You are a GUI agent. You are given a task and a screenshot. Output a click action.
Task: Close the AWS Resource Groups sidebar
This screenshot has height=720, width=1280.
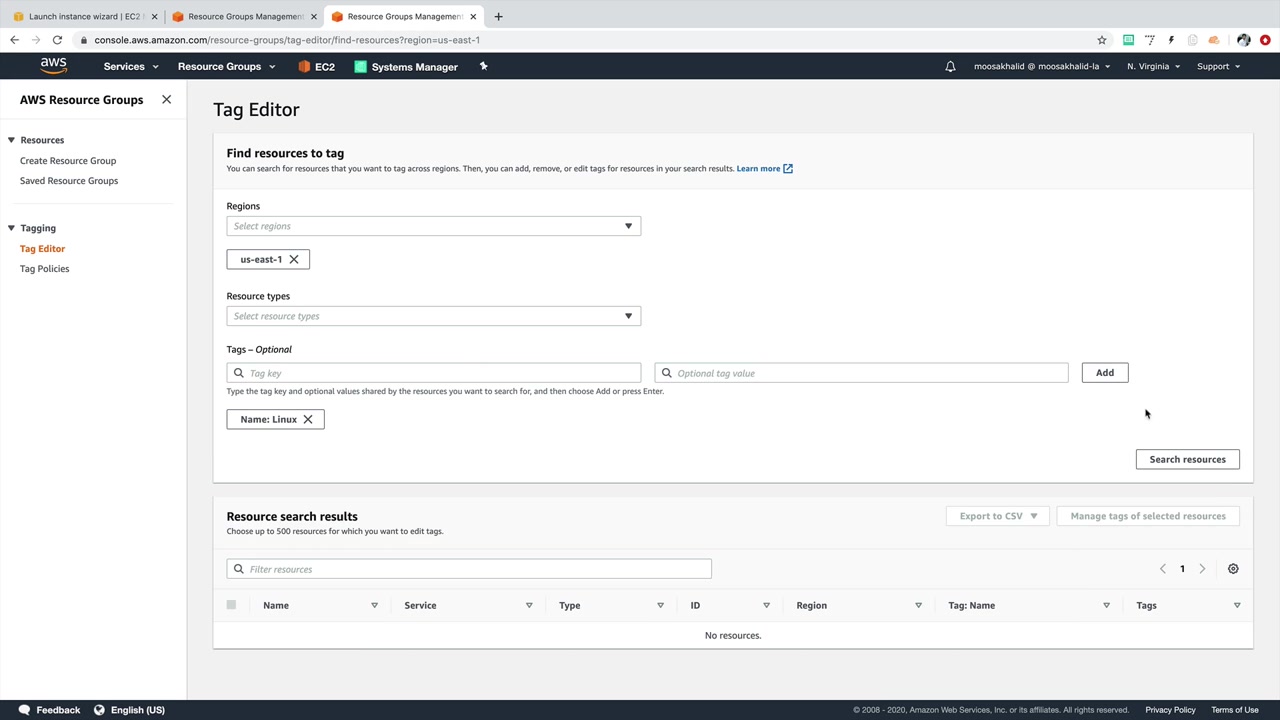click(166, 100)
